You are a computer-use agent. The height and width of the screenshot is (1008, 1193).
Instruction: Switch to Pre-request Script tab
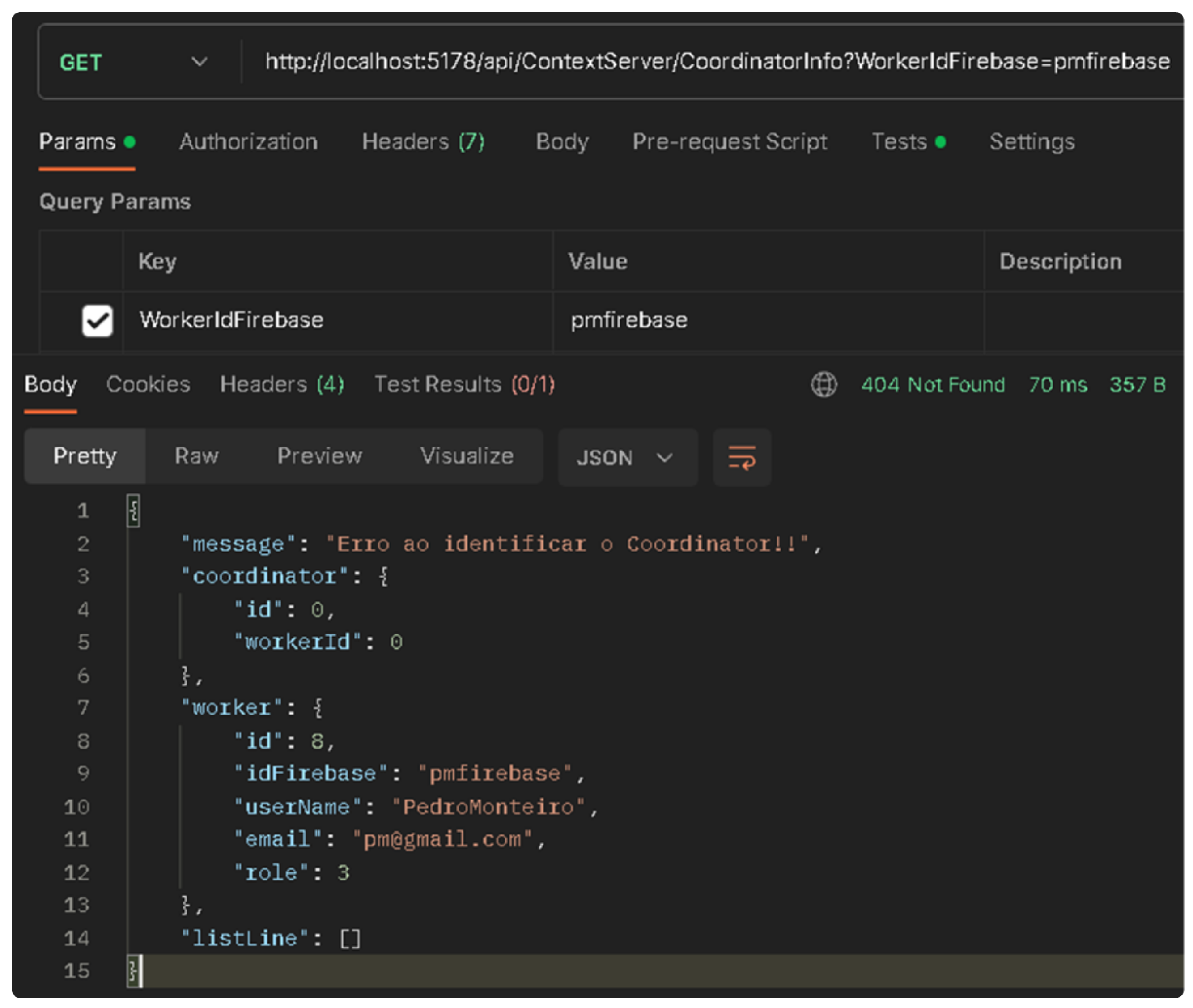coord(729,142)
